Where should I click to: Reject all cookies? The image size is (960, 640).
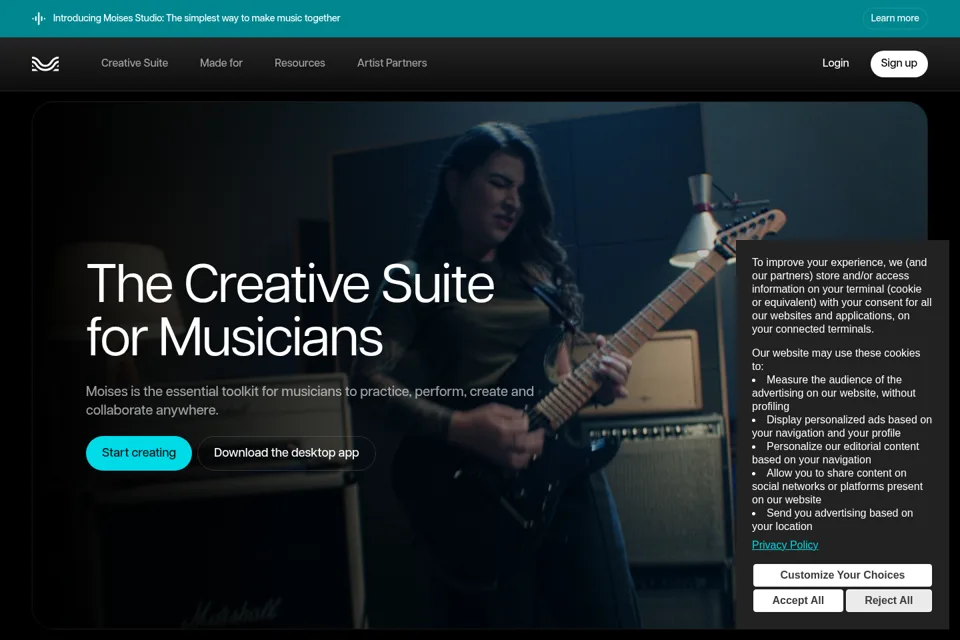888,601
